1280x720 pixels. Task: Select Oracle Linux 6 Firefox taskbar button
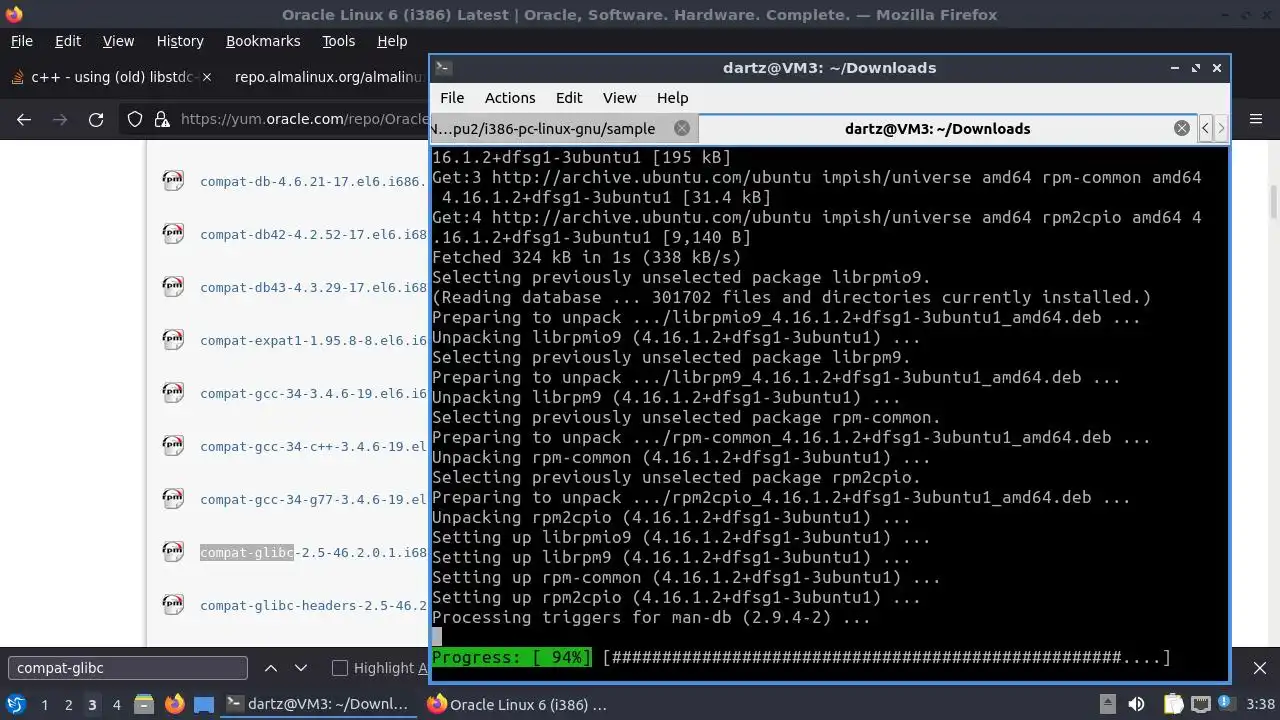(x=520, y=704)
